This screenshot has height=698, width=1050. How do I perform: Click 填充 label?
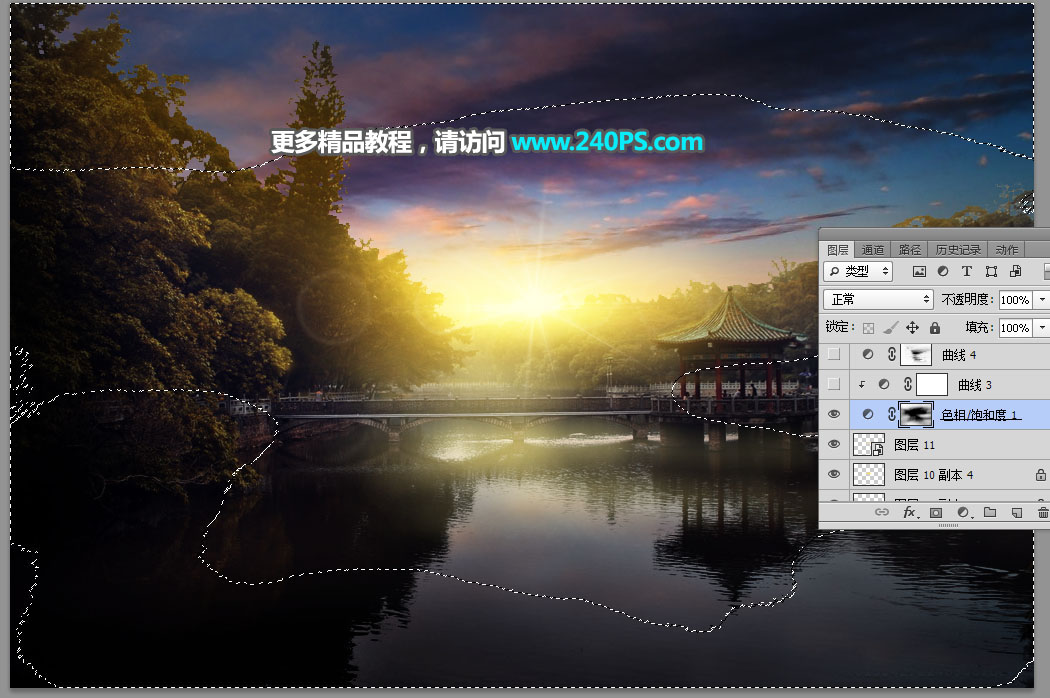(978, 328)
